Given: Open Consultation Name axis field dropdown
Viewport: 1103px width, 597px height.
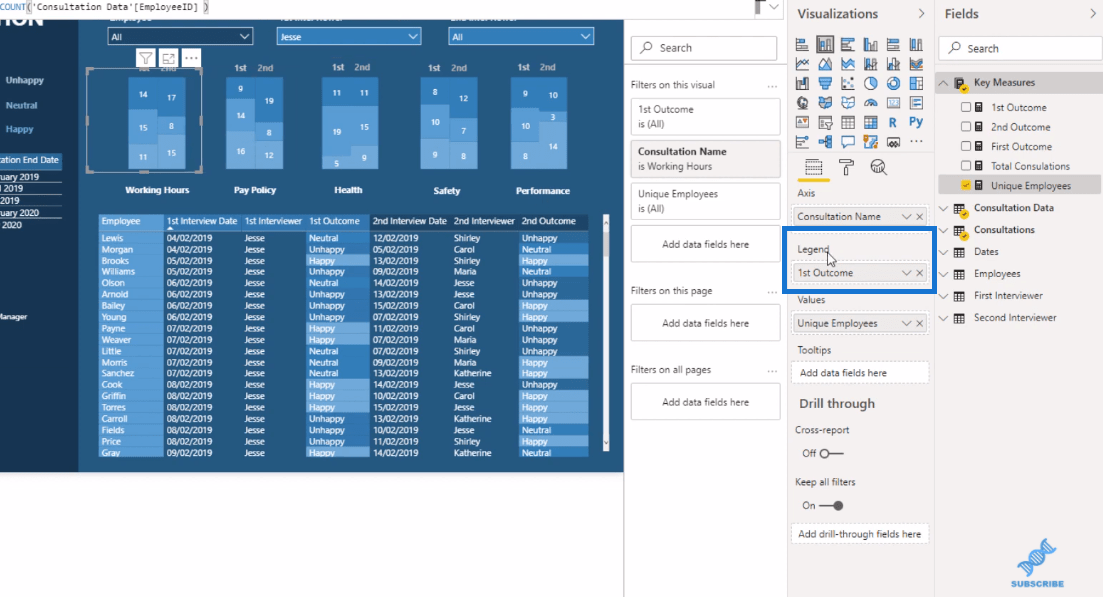Looking at the screenshot, I should 906,217.
